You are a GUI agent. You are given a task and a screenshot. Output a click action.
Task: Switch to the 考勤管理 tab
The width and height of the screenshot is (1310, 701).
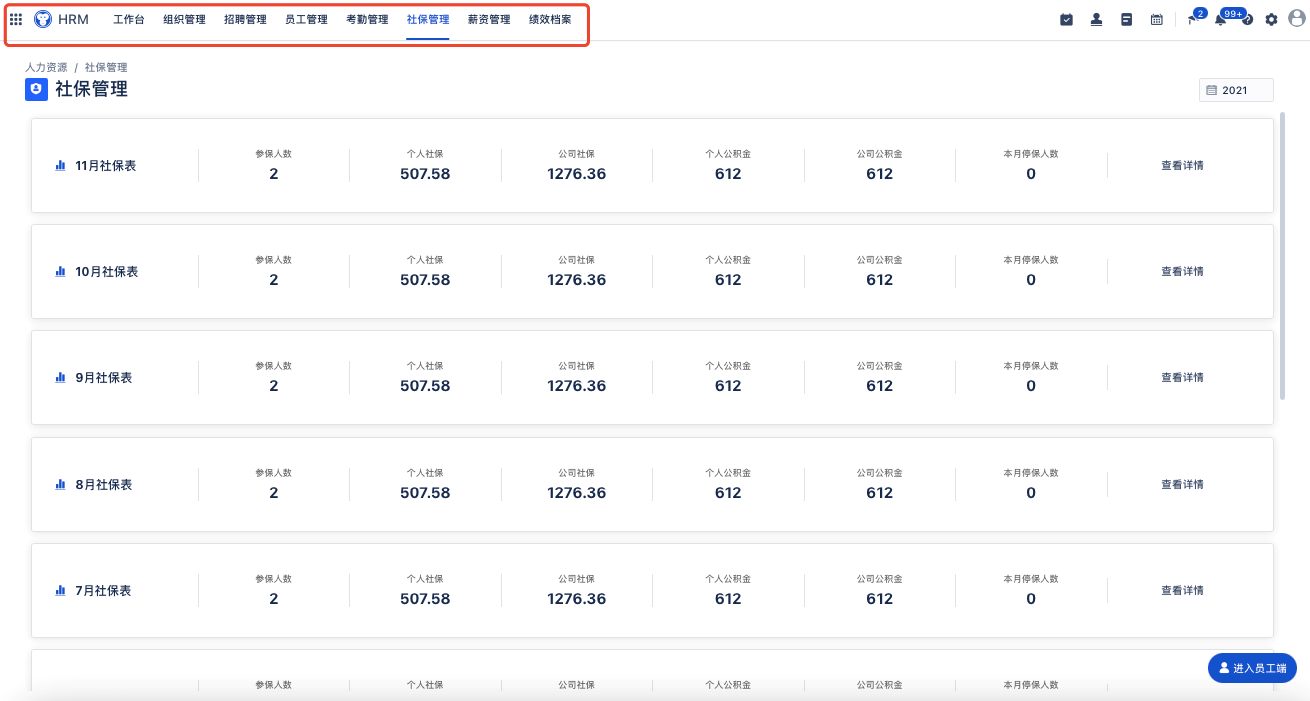coord(367,19)
